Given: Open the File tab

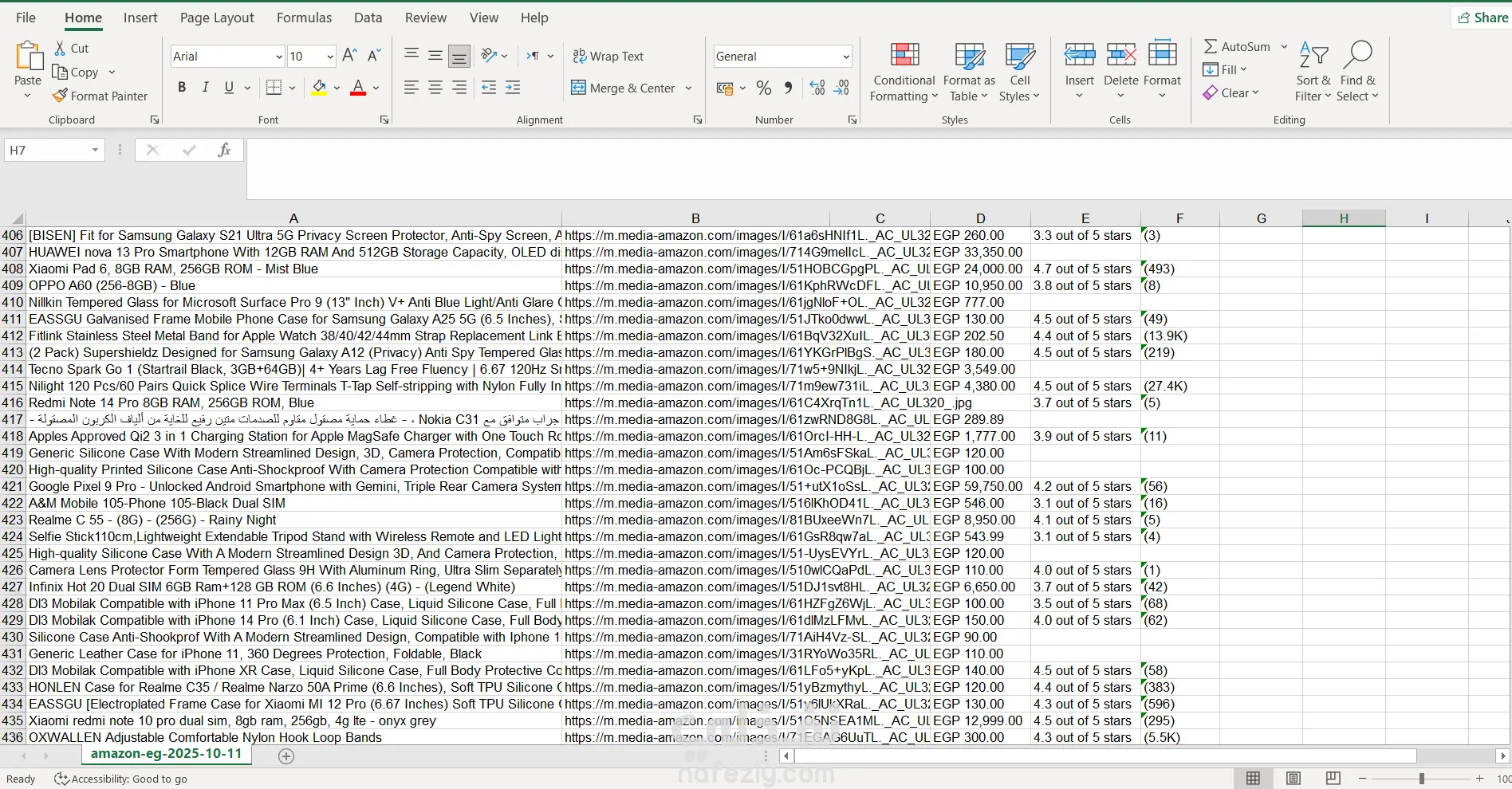Looking at the screenshot, I should click(x=26, y=18).
